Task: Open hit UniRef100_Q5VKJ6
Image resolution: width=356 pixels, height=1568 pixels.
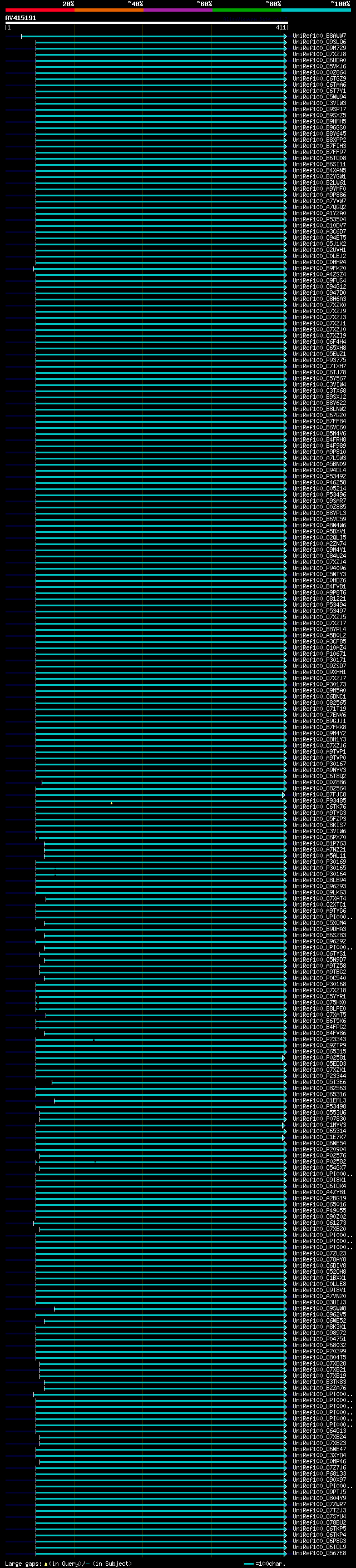Action: (x=319, y=66)
